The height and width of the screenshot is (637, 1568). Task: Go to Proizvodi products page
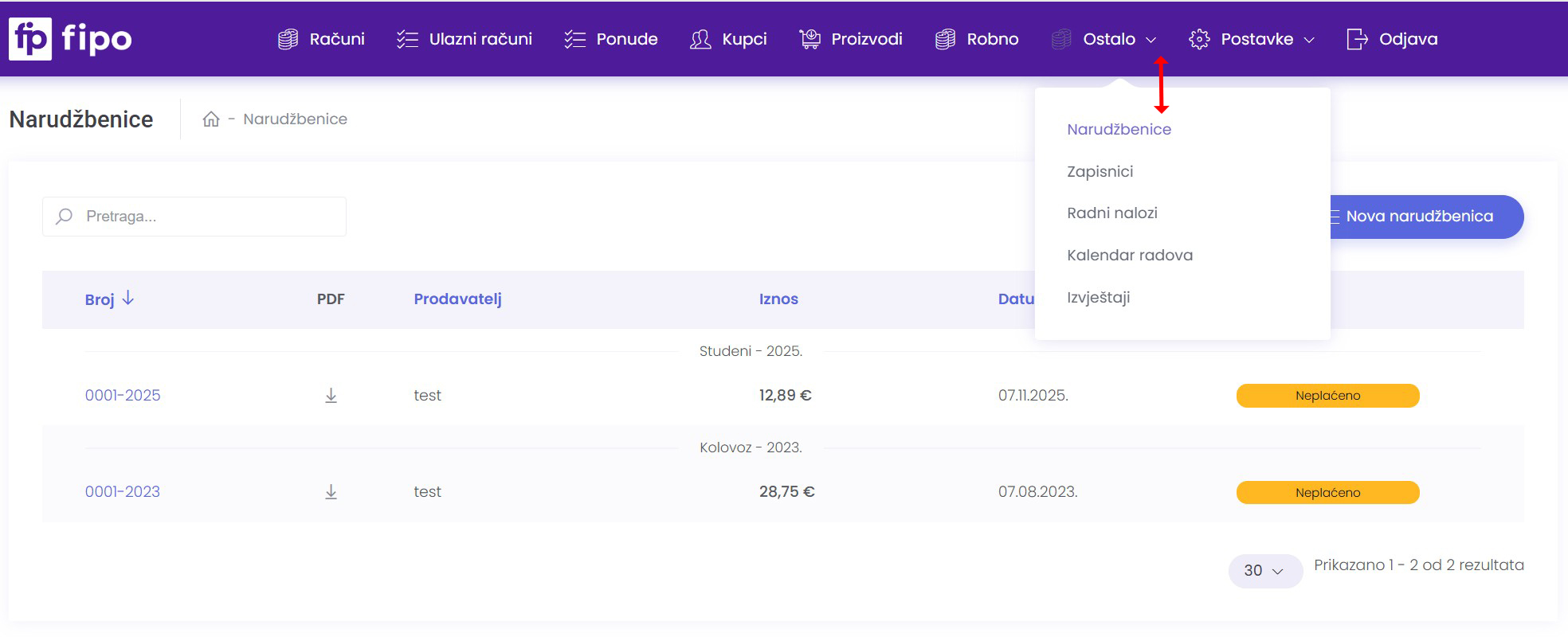point(850,39)
